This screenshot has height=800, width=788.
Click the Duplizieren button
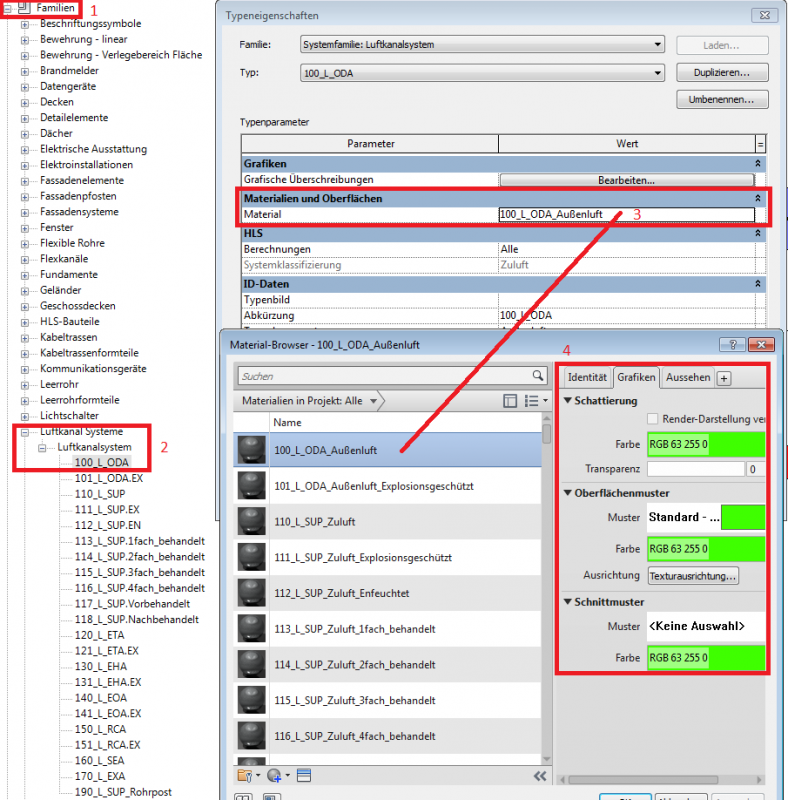coord(721,73)
